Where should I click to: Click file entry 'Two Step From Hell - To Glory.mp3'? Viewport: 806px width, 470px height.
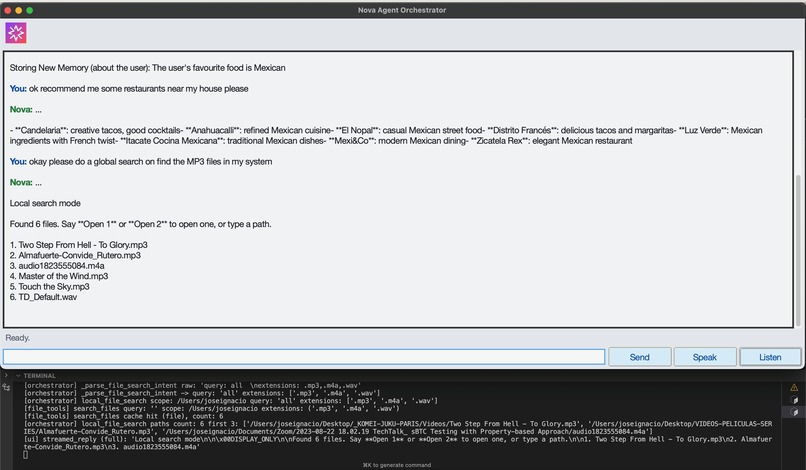click(79, 245)
